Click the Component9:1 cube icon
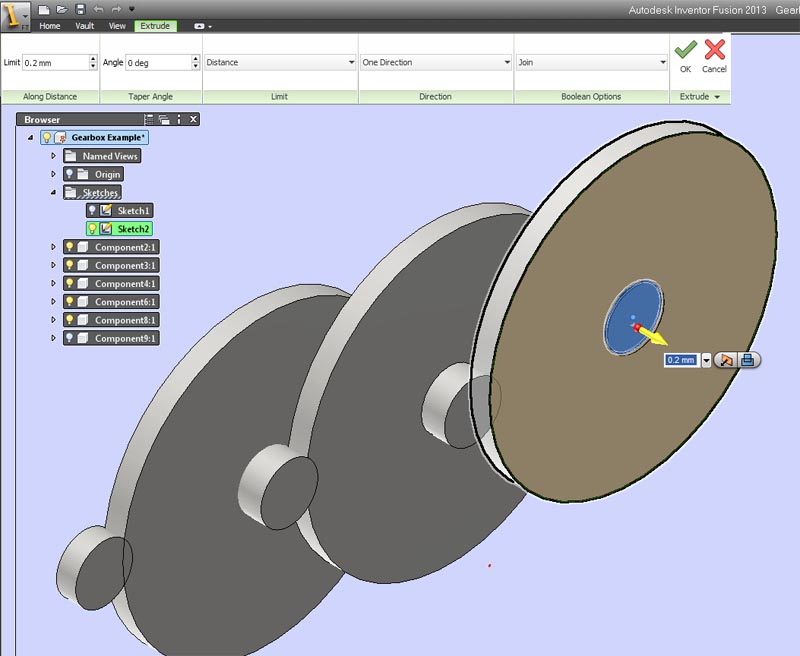The image size is (800, 656). pos(83,338)
